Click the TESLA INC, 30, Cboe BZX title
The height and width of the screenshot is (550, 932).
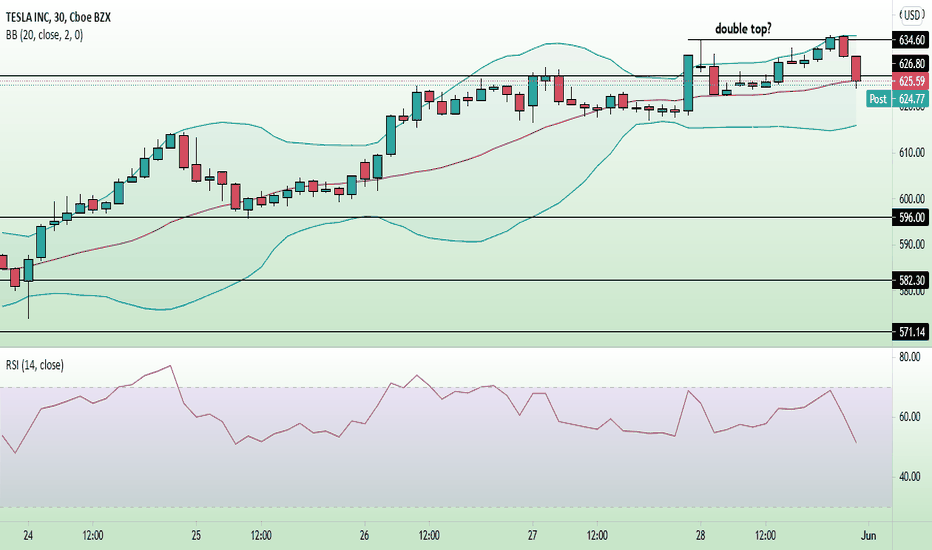(x=58, y=17)
